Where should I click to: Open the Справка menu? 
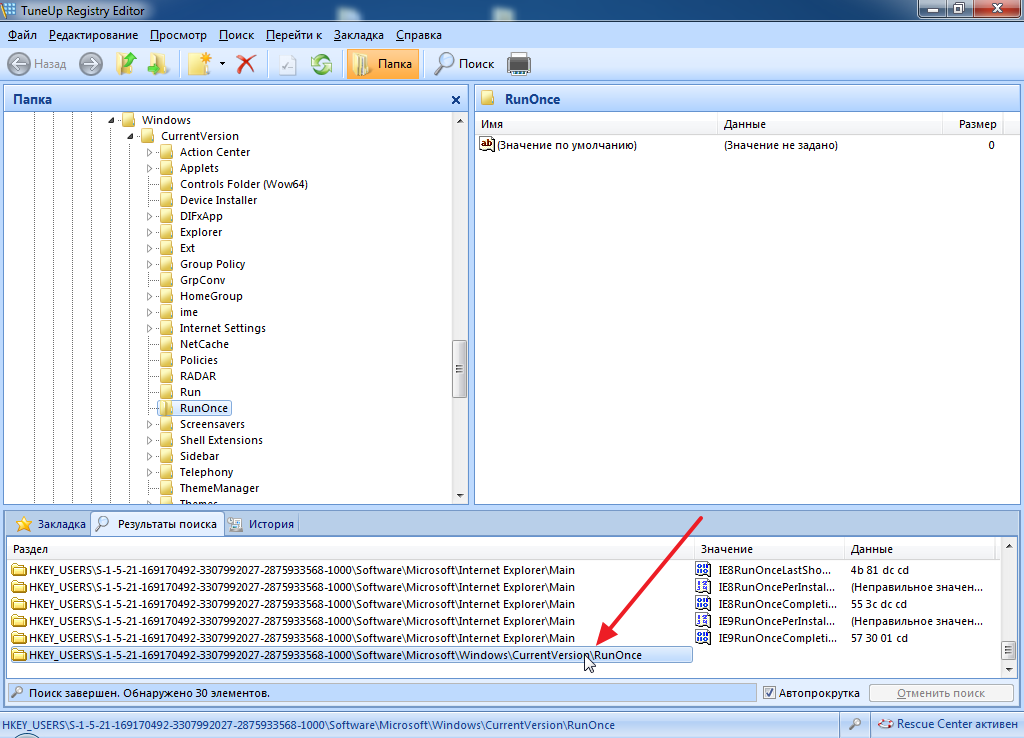[419, 35]
